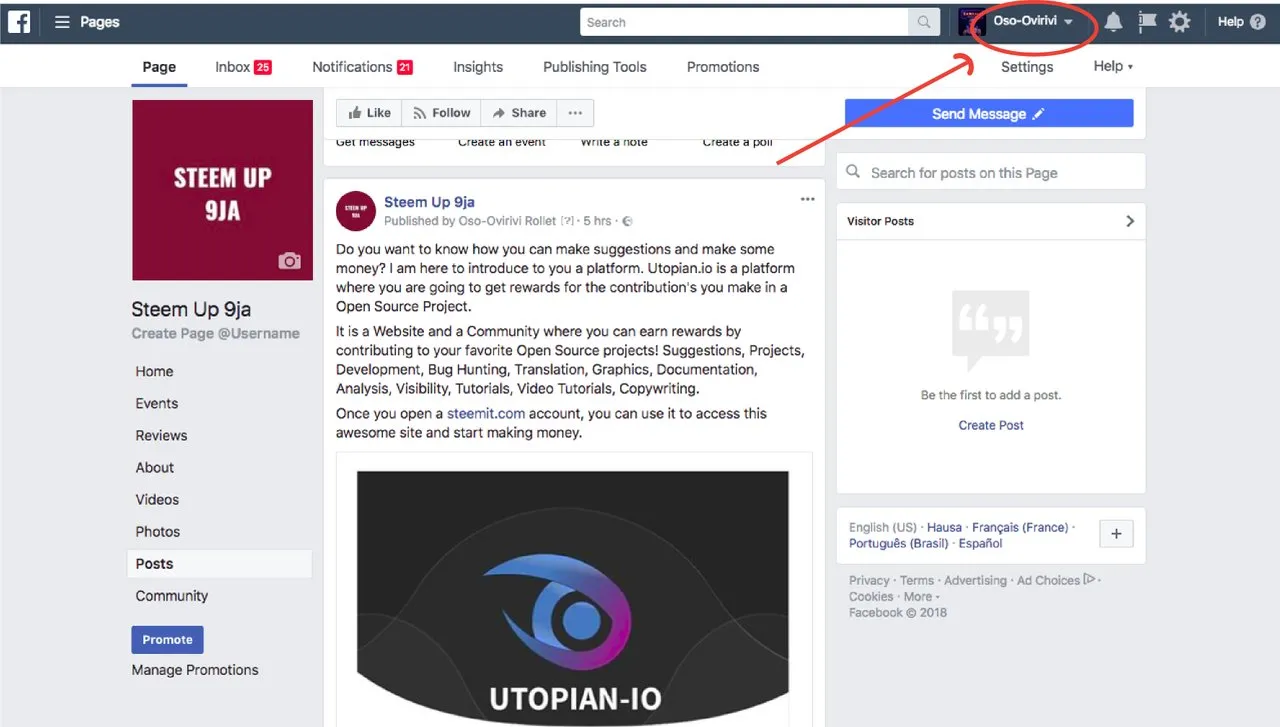This screenshot has width=1280, height=727.
Task: Open the Help dropdown in page tabs
Action: 1113,66
